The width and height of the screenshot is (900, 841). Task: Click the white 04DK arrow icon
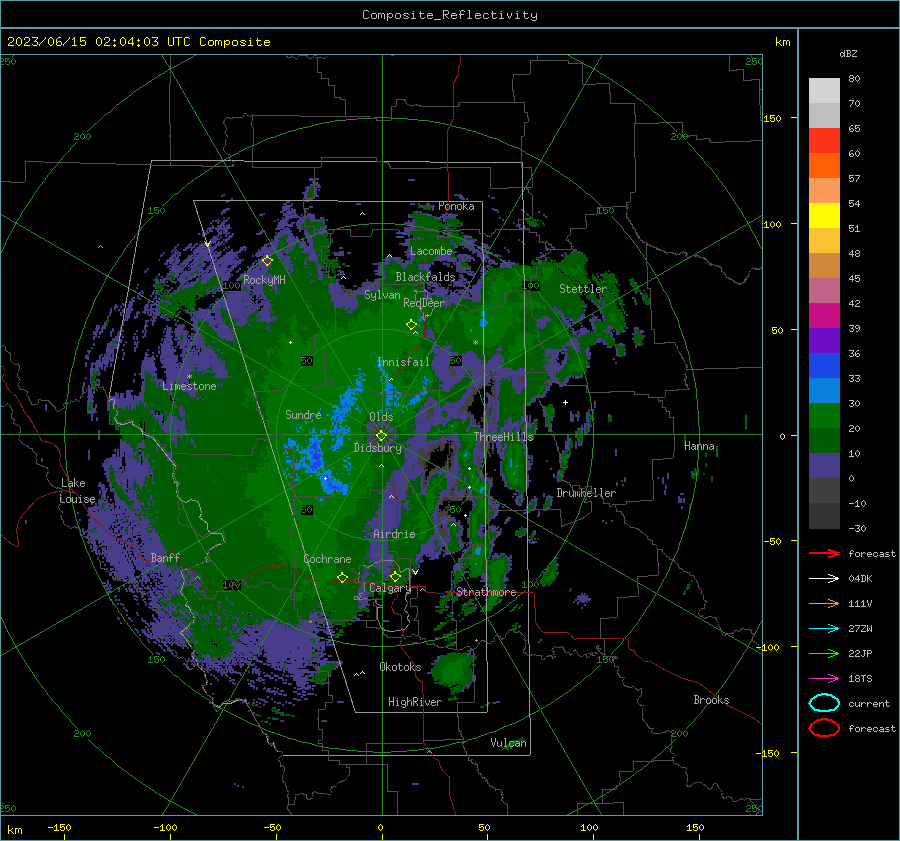tap(824, 579)
